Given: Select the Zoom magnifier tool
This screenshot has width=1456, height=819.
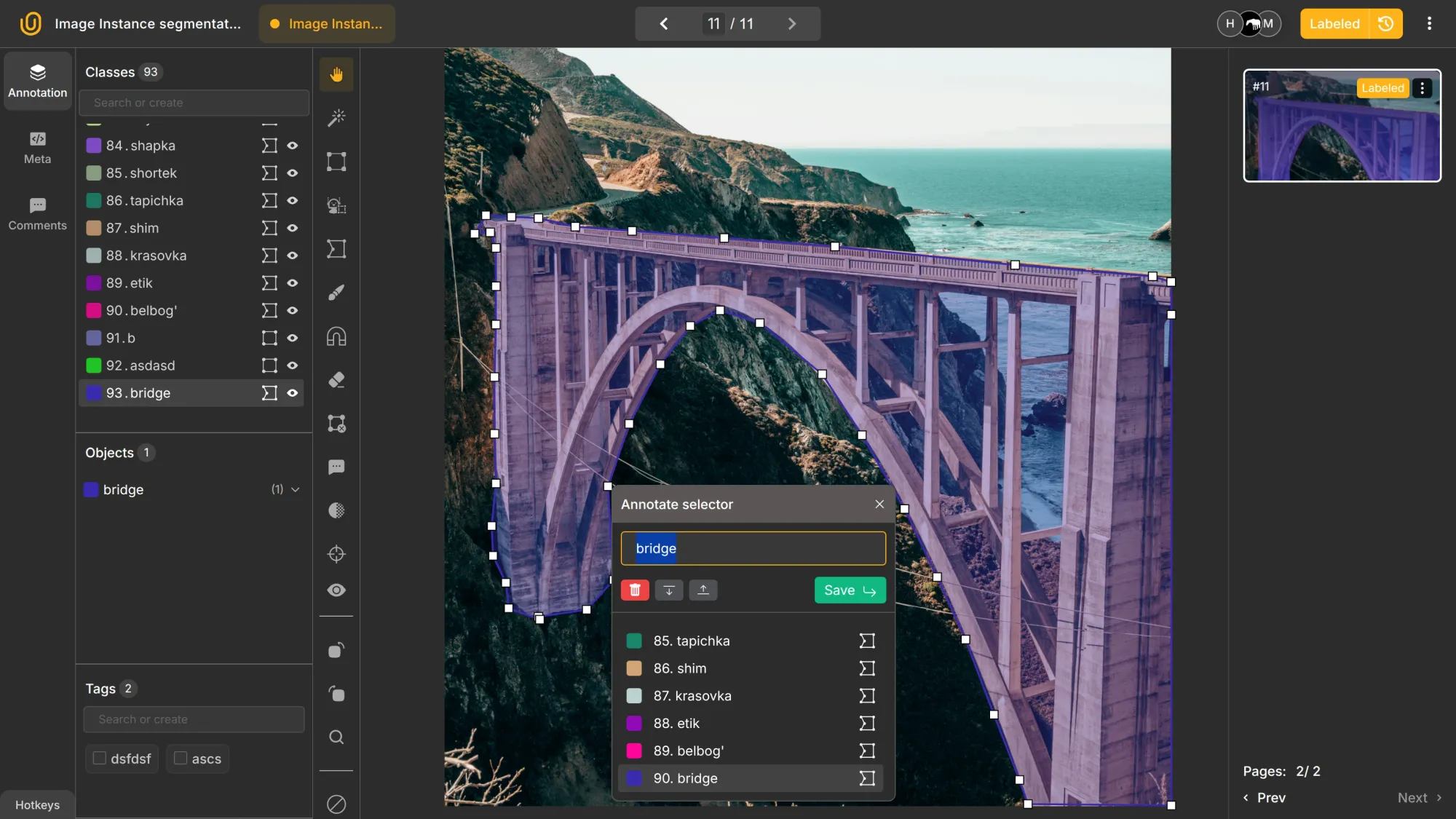Looking at the screenshot, I should [336, 737].
